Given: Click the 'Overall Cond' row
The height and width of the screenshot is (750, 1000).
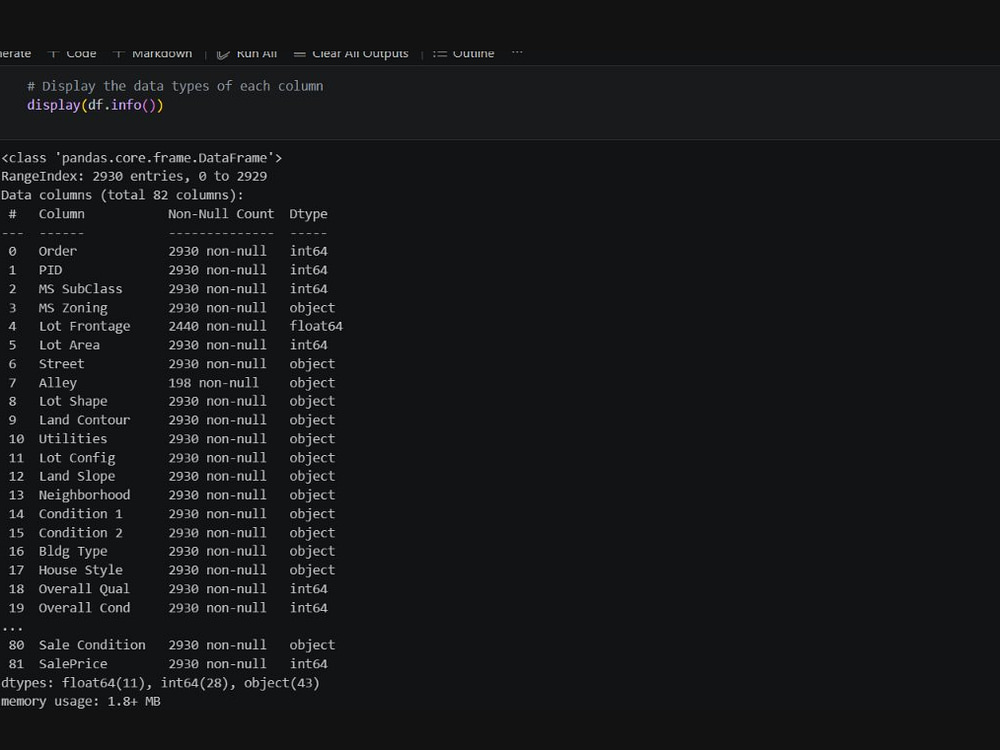Looking at the screenshot, I should pyautogui.click(x=168, y=608).
